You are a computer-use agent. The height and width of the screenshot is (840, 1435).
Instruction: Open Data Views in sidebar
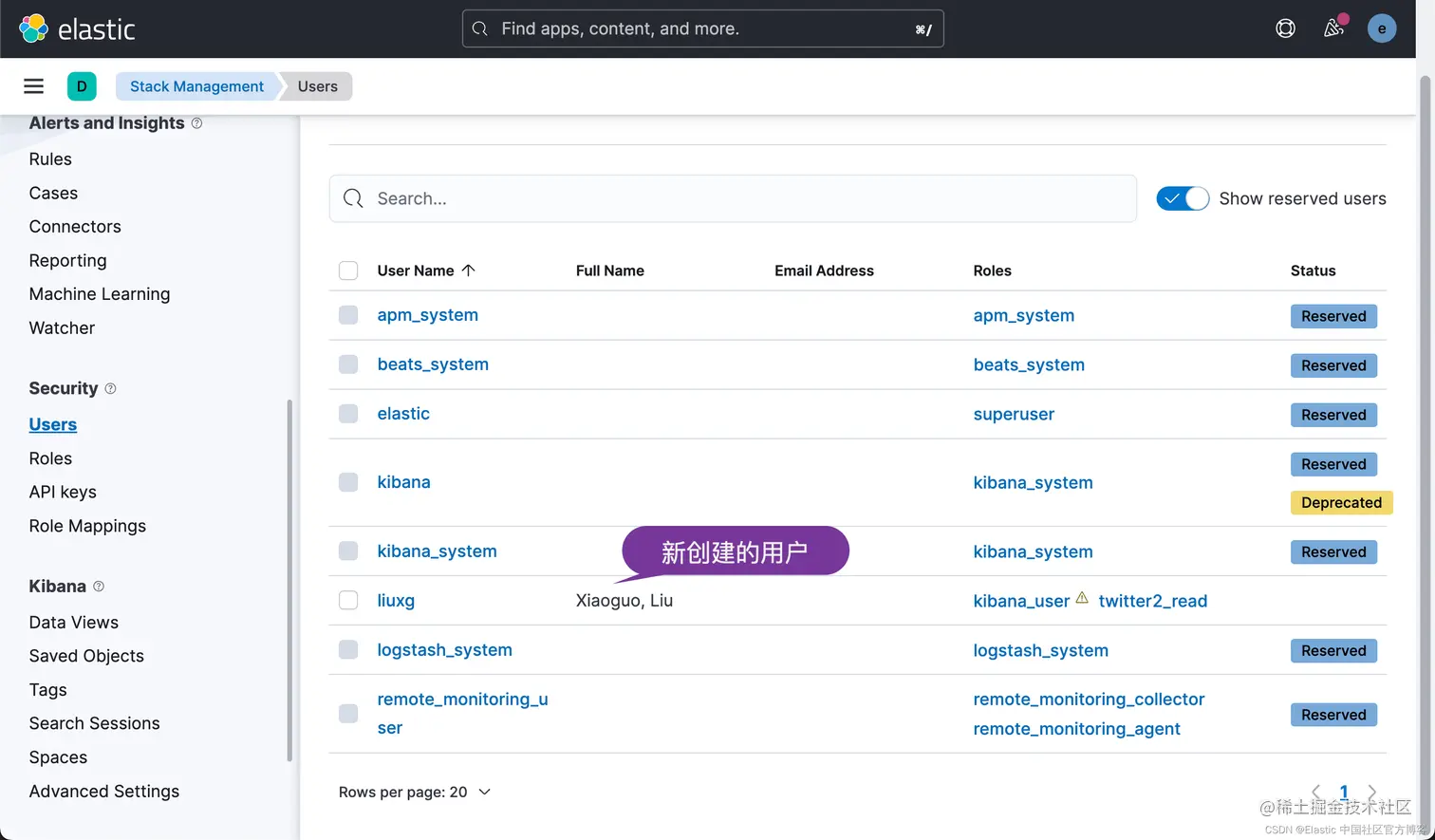[x=74, y=623]
